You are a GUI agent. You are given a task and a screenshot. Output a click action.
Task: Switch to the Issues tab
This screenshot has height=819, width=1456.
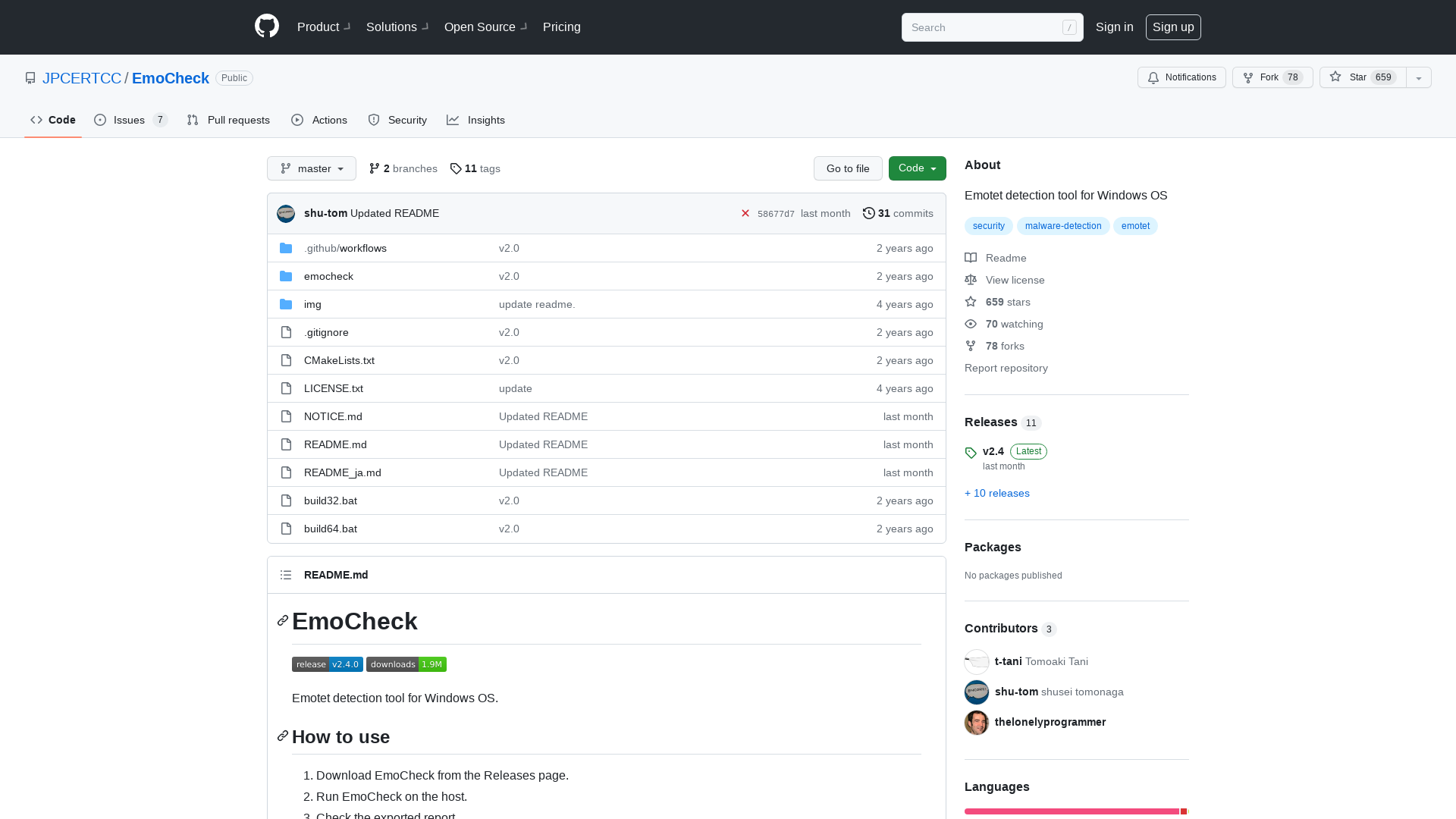pyautogui.click(x=130, y=120)
